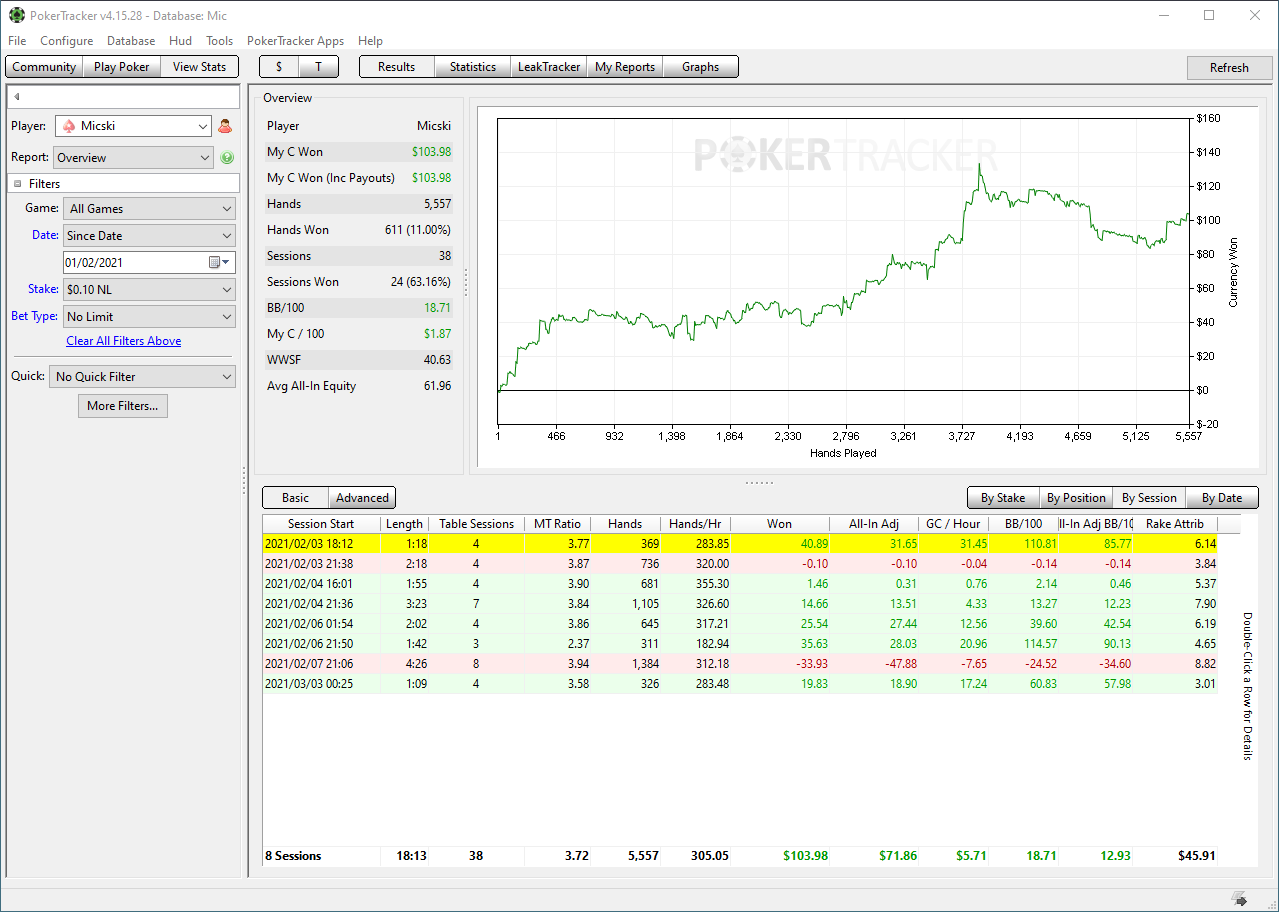
Task: Open the Tools menu
Action: click(x=220, y=41)
